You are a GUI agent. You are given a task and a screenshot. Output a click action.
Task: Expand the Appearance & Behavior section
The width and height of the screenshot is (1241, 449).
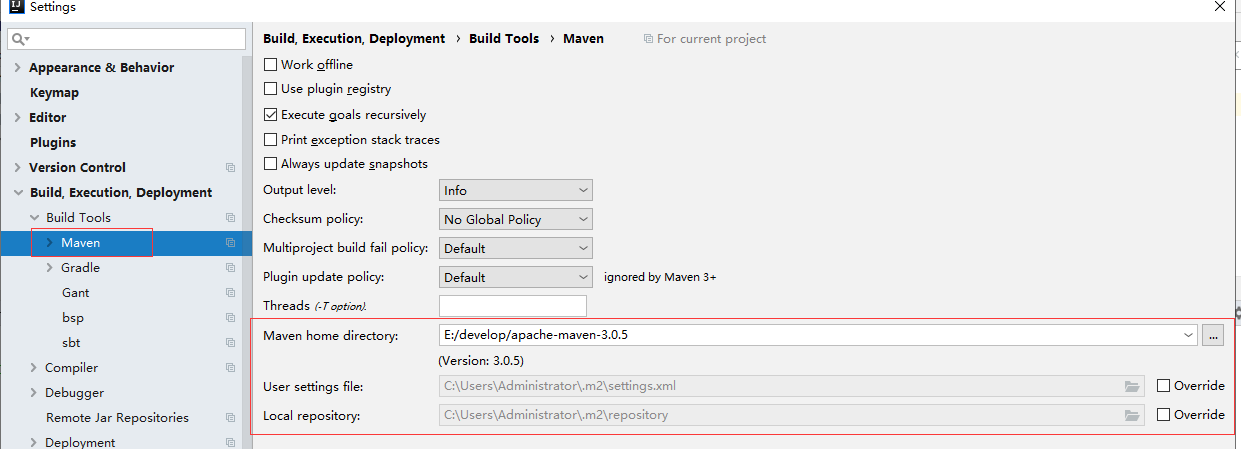pyautogui.click(x=17, y=68)
